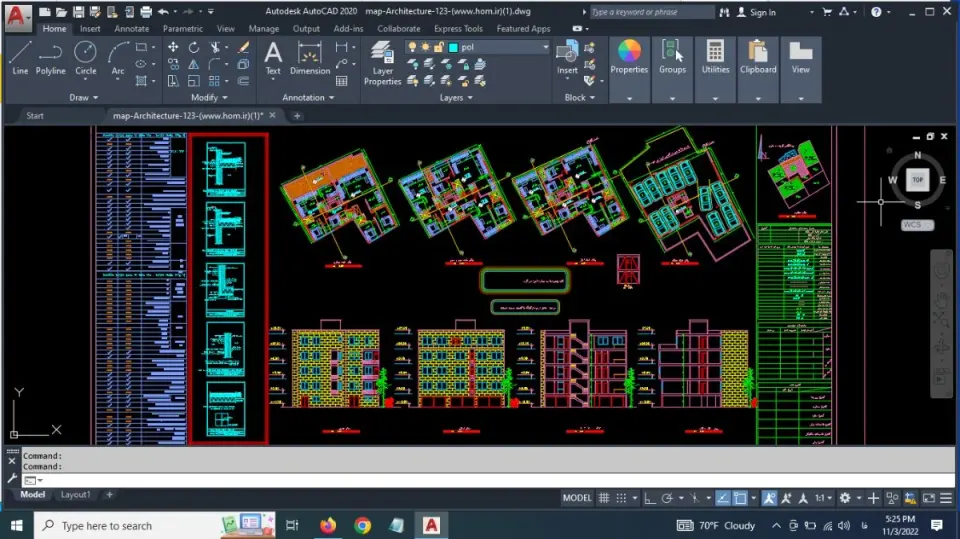
Task: Select the Arc tool
Action: 118,58
